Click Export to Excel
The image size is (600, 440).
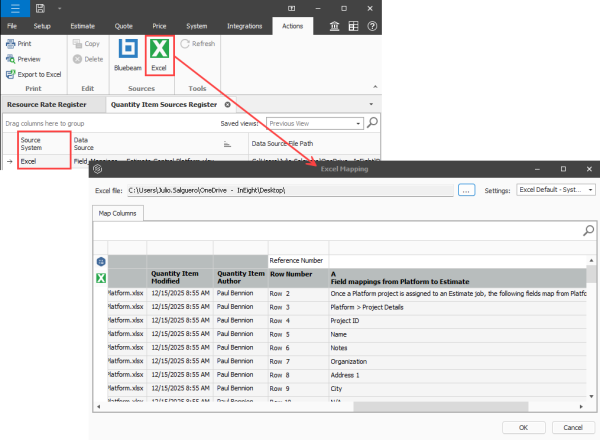[x=33, y=74]
